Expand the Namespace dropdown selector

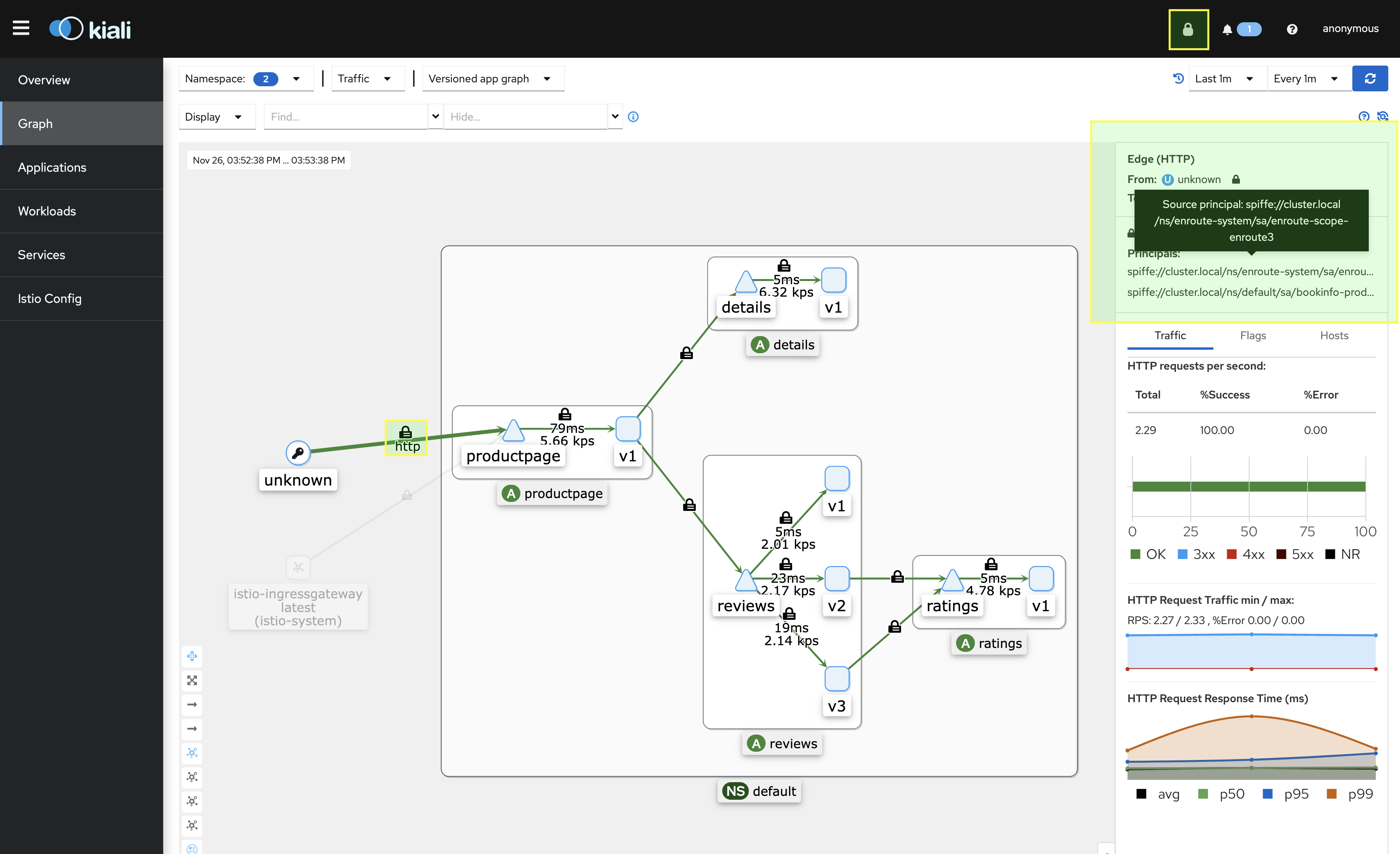point(296,78)
